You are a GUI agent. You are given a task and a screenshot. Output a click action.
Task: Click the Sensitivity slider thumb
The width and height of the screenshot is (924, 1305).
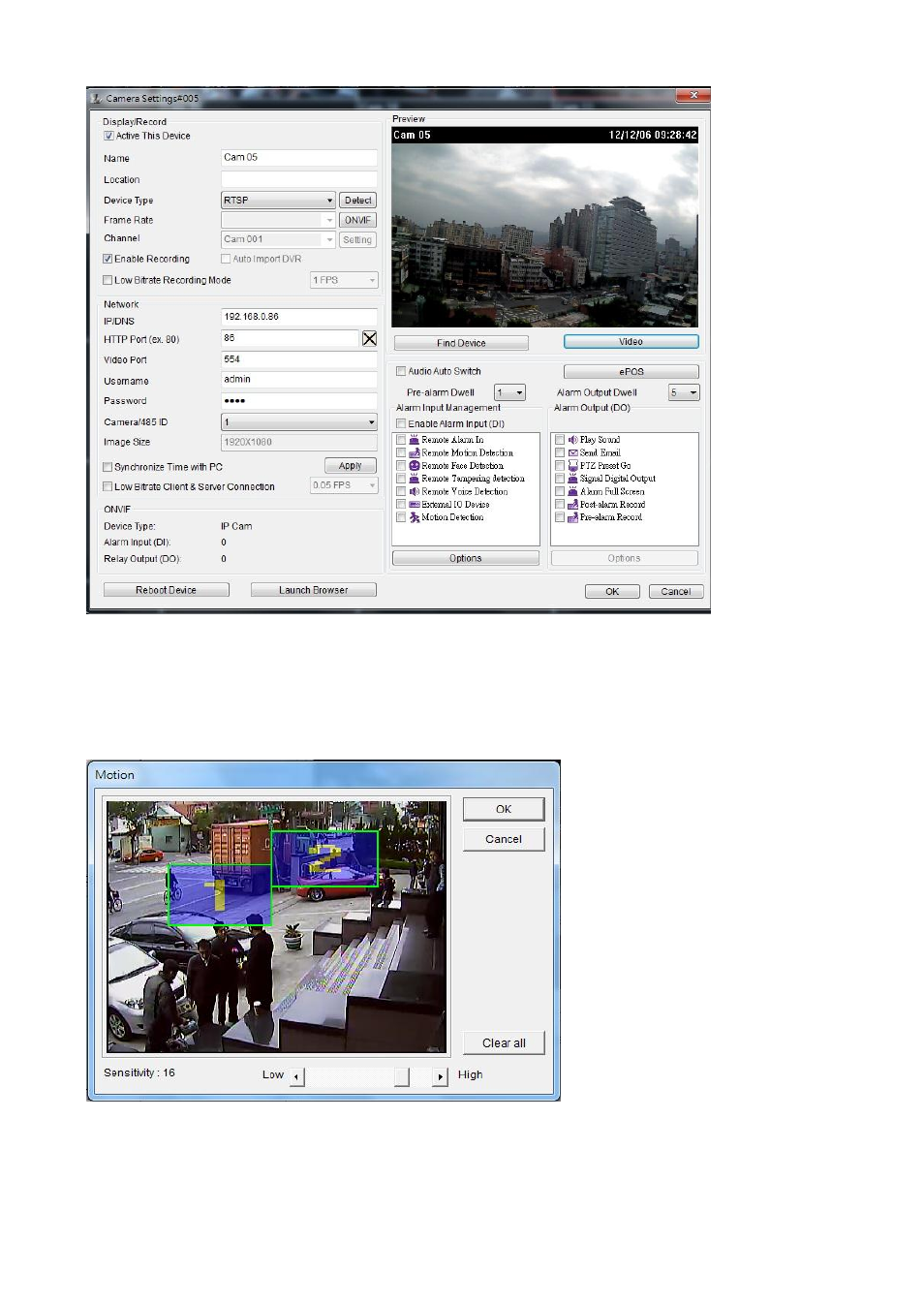tap(402, 1076)
